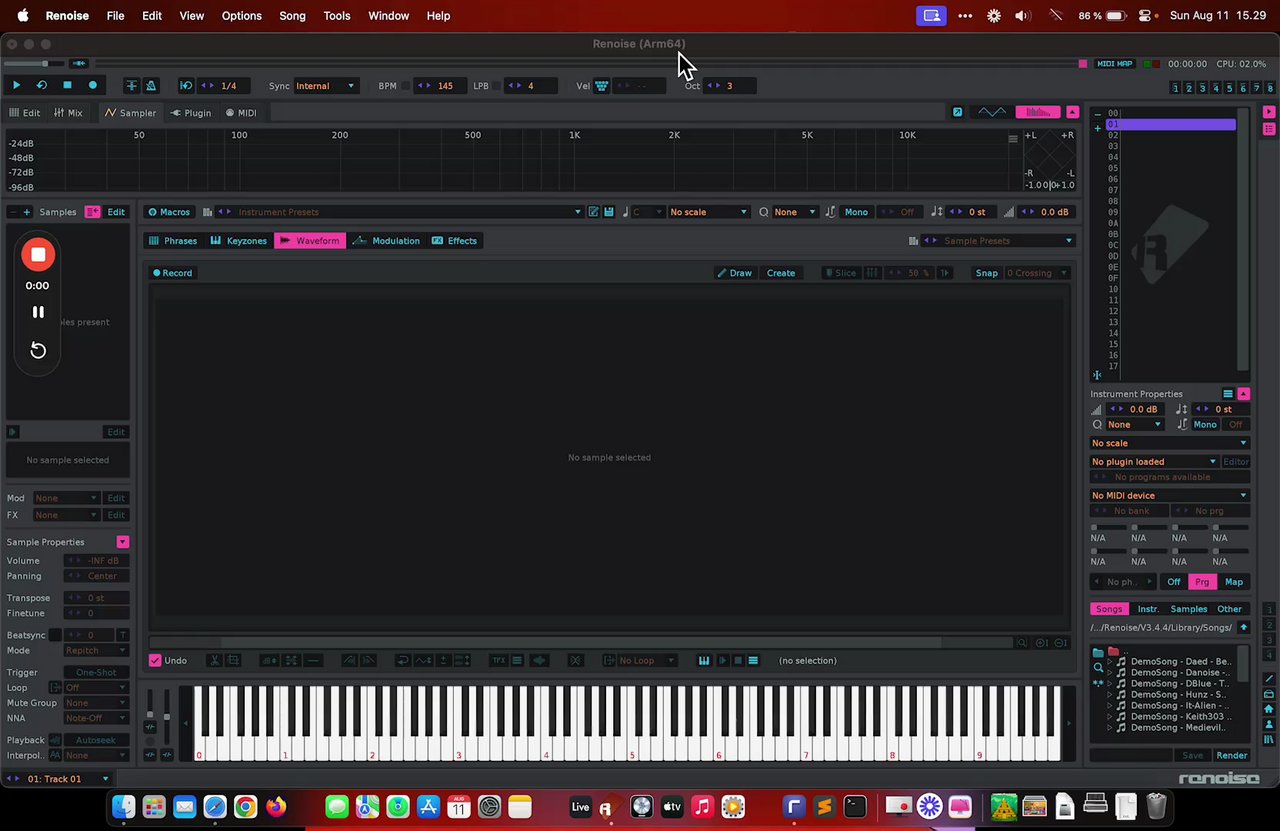Toggle pattern loop in transport bar
The width and height of the screenshot is (1280, 831).
(x=41, y=86)
